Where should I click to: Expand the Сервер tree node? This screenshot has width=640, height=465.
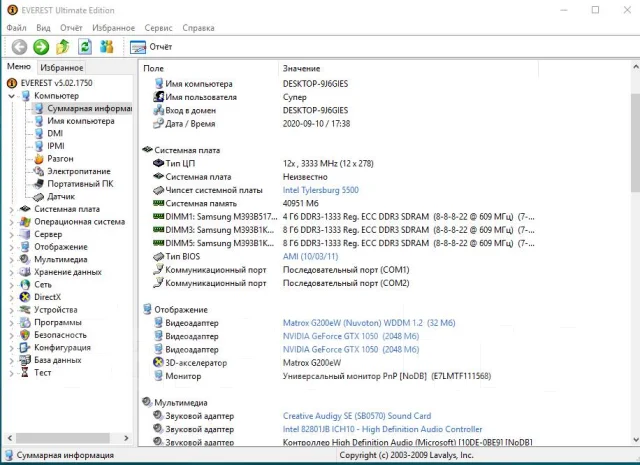[x=11, y=235]
